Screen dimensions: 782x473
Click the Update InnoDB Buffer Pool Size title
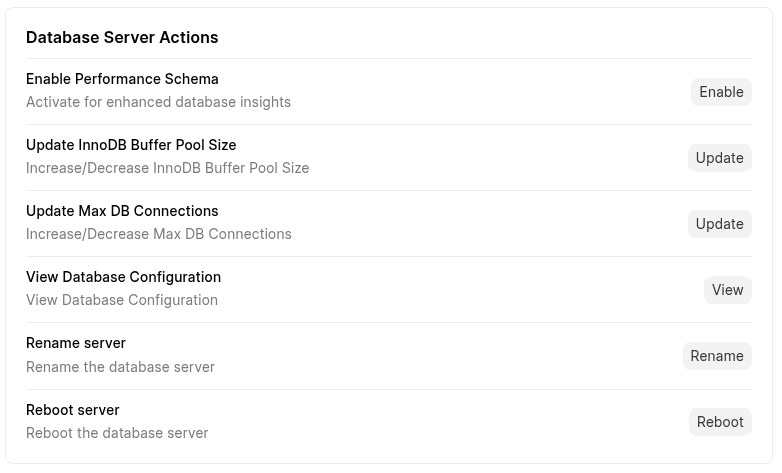click(x=131, y=145)
